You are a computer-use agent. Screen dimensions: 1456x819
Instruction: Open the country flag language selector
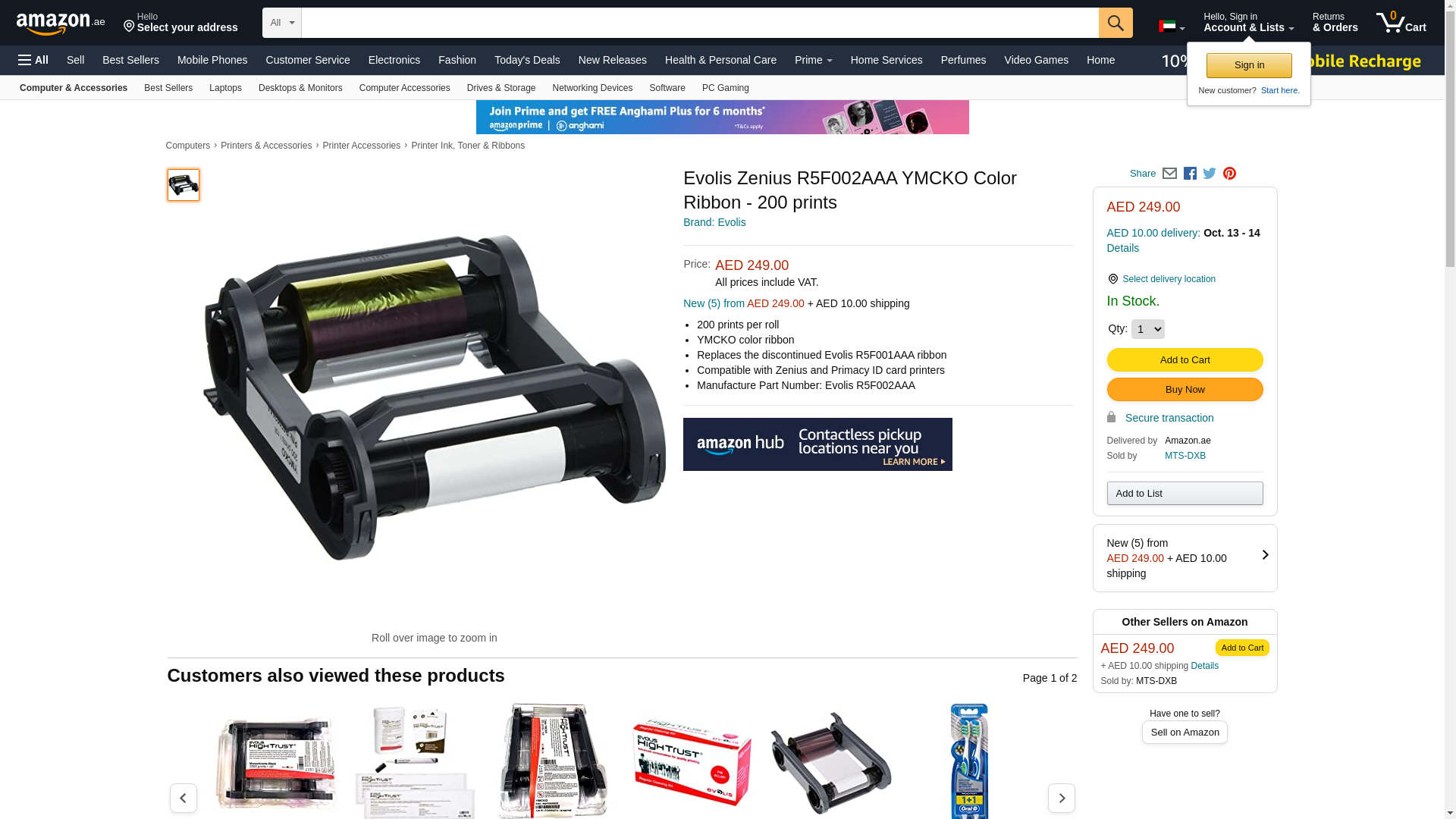[1172, 27]
